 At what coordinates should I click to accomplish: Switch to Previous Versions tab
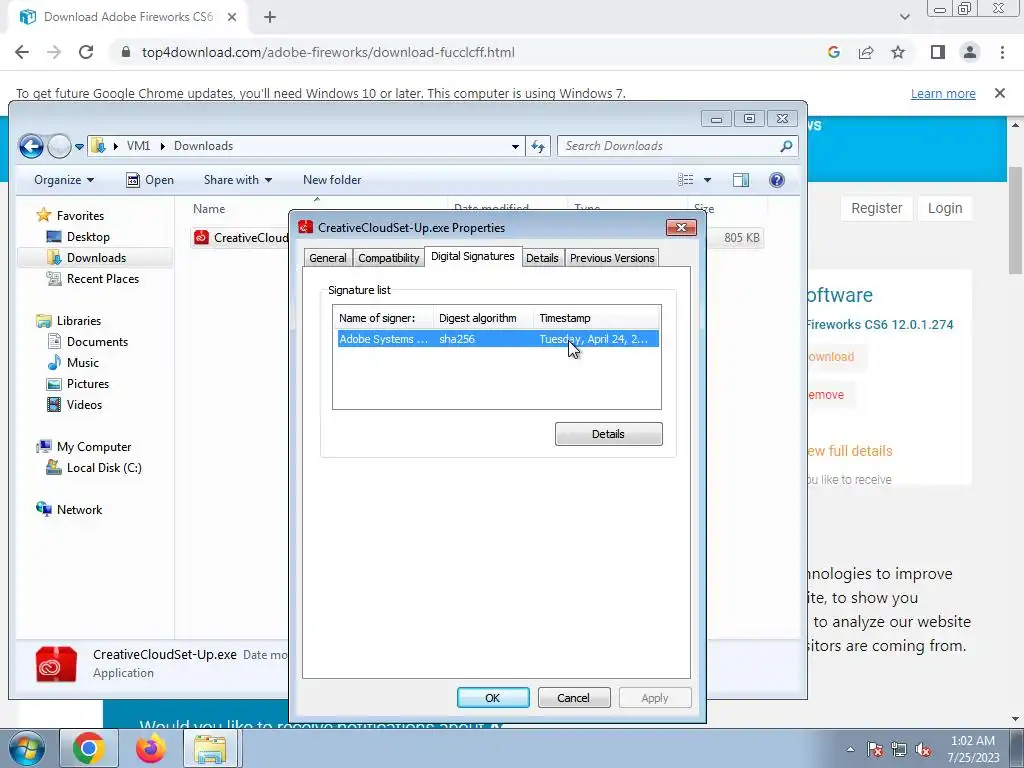(x=612, y=258)
